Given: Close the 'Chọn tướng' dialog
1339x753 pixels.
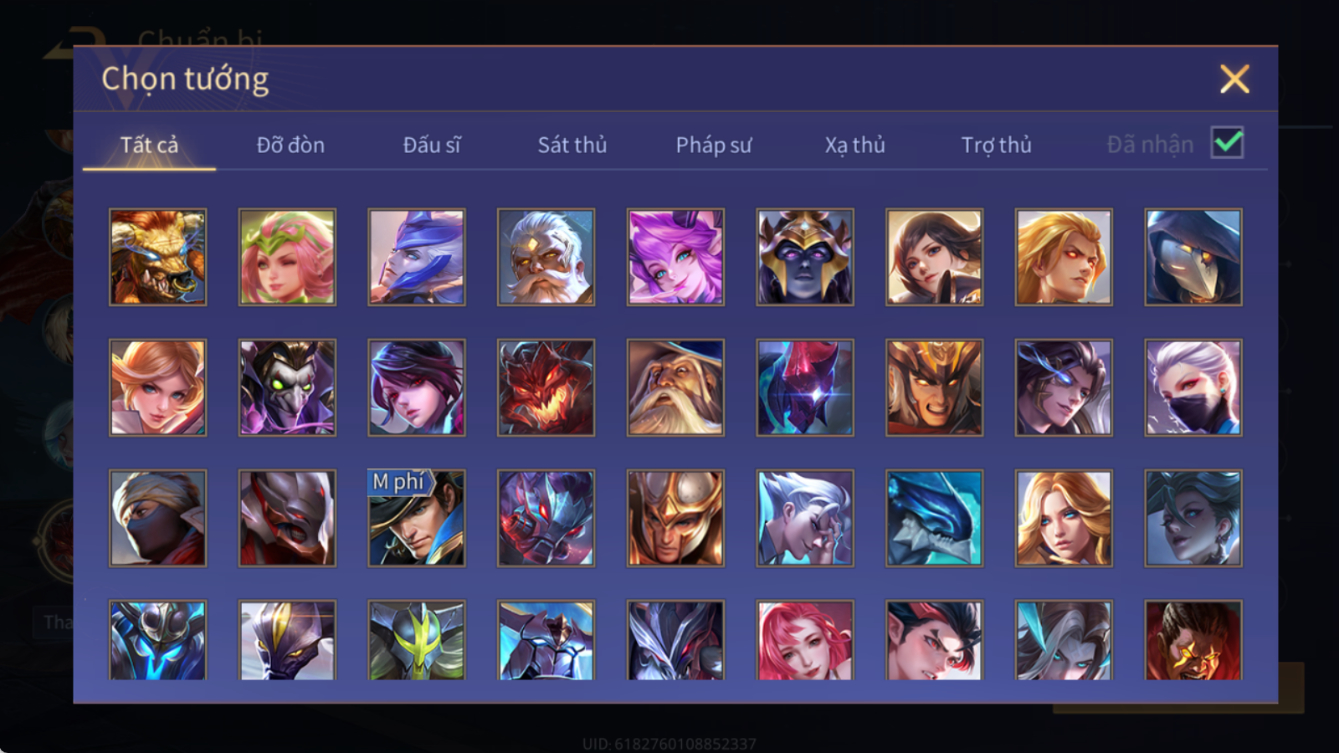Looking at the screenshot, I should click(1234, 79).
